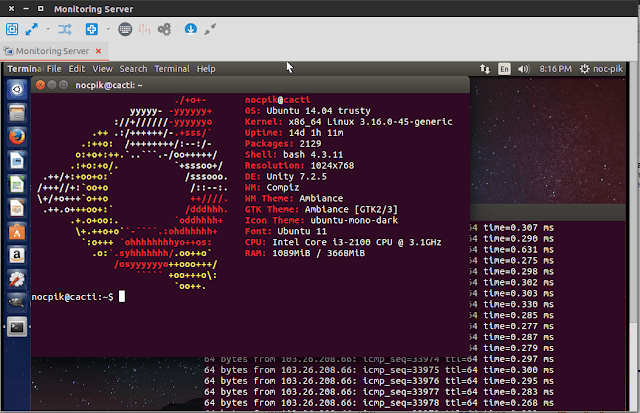Click the nocpik@cacti terminal title bar text
This screenshot has height=413, width=640.
109,85
